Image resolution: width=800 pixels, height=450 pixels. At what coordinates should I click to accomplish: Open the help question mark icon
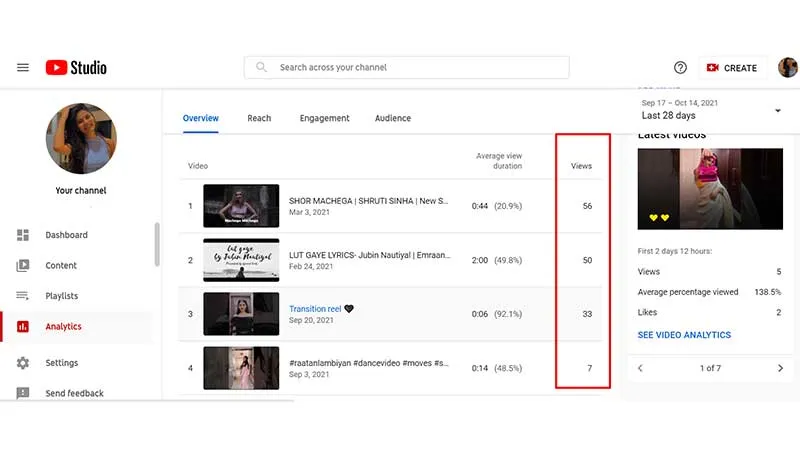tap(680, 67)
